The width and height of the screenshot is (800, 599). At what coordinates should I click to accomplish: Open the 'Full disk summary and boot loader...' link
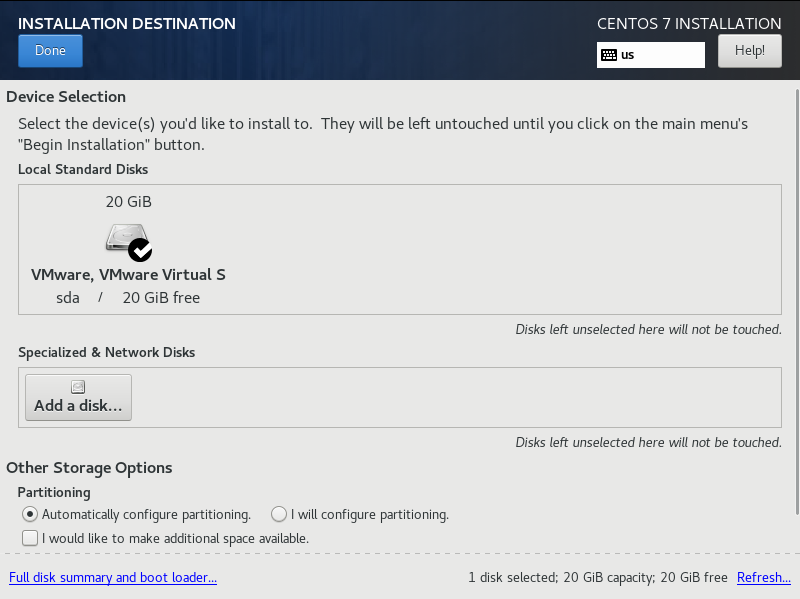click(x=113, y=577)
